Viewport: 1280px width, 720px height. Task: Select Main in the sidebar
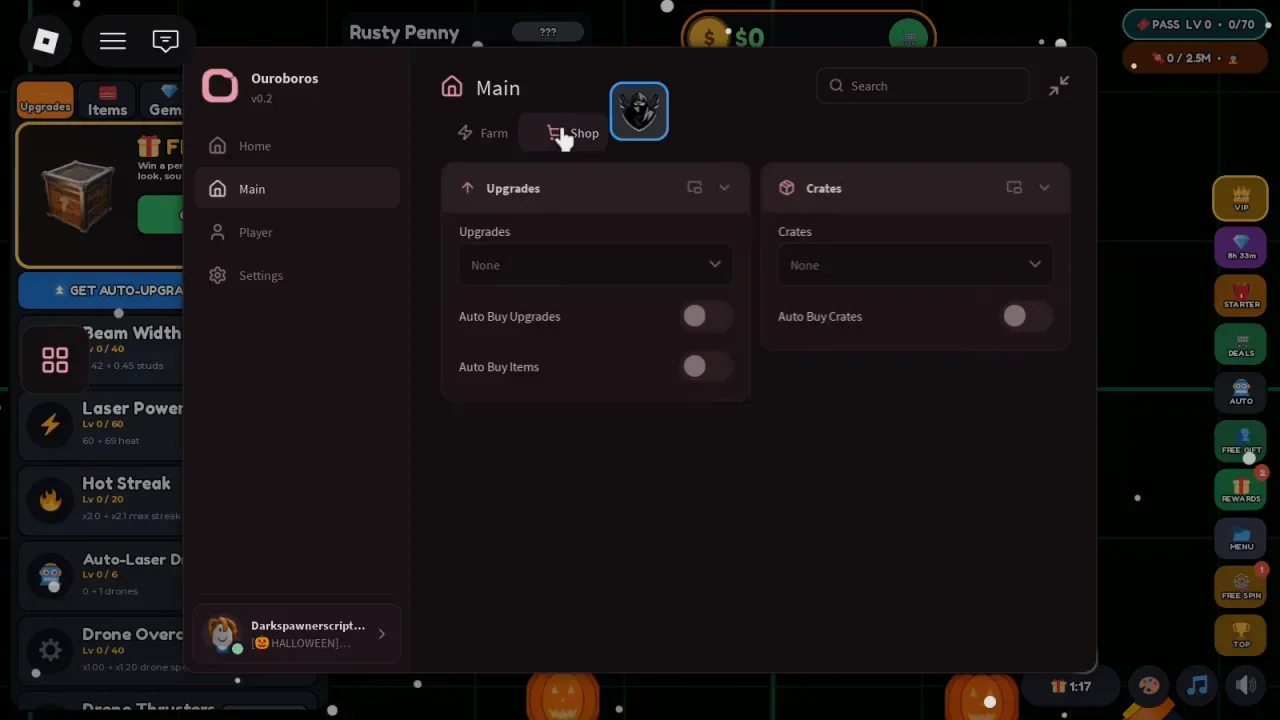coord(298,189)
